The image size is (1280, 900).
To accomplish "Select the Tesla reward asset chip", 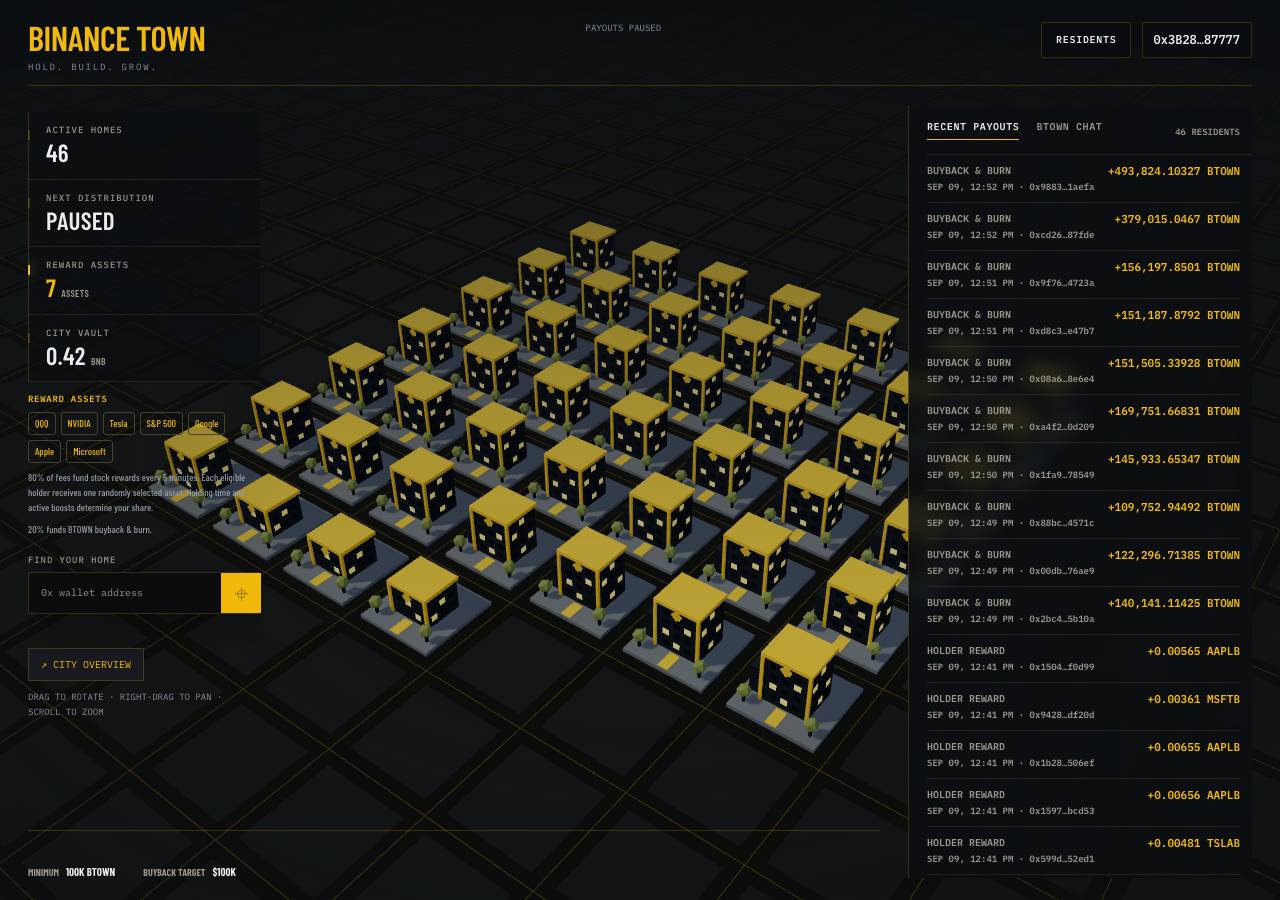I will [x=119, y=424].
